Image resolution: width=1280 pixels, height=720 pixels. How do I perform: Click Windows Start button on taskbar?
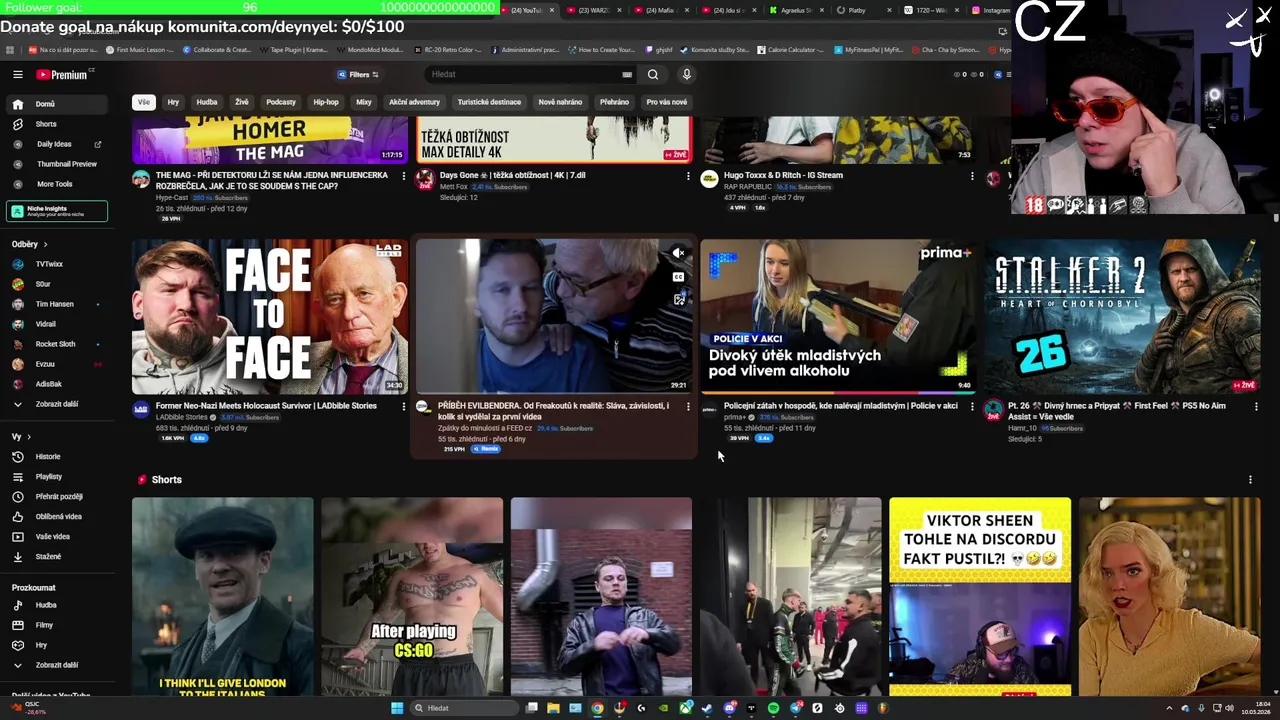[x=397, y=708]
